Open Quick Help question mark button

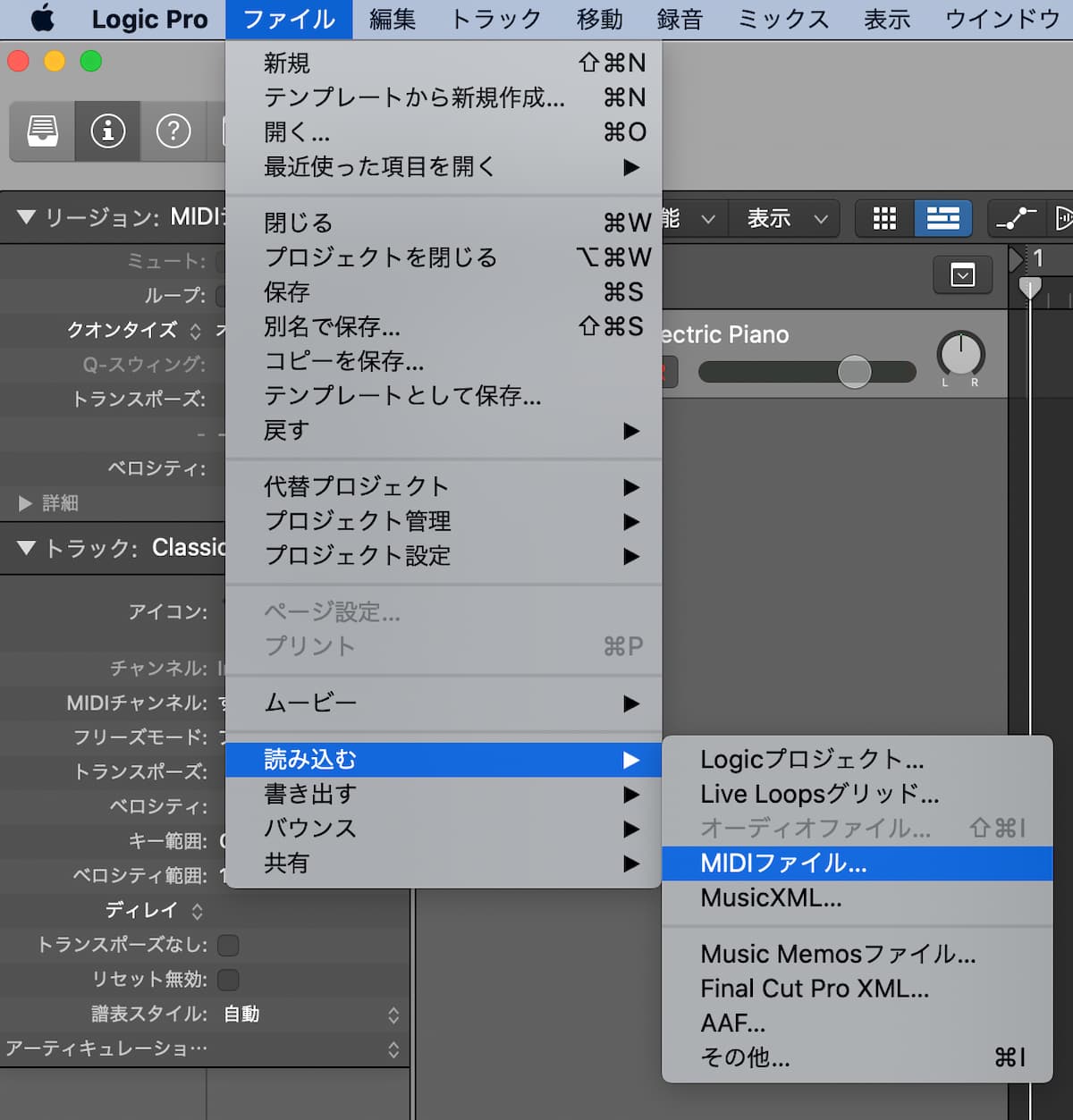[173, 131]
